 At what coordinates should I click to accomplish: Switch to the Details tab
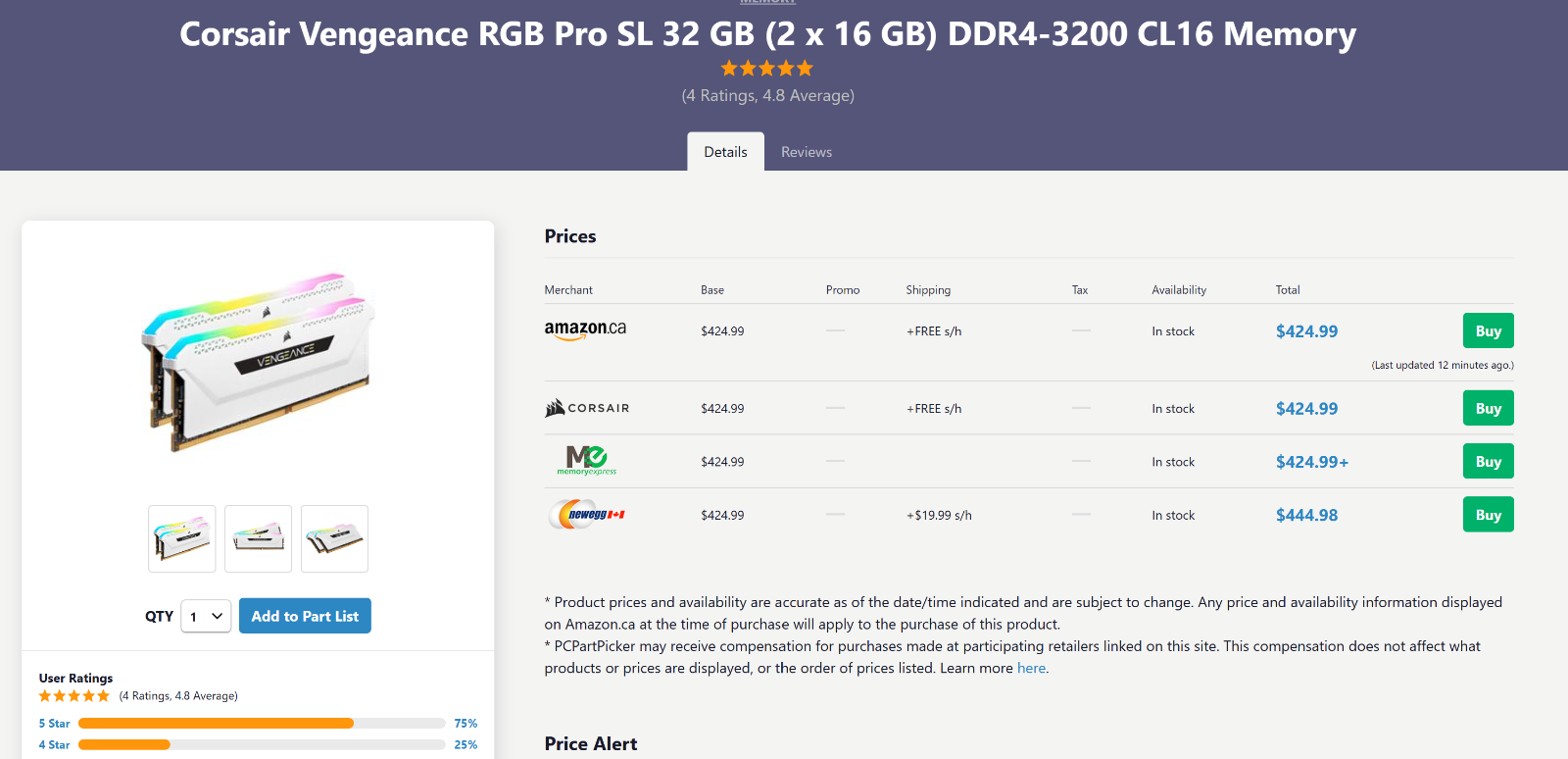coord(725,152)
